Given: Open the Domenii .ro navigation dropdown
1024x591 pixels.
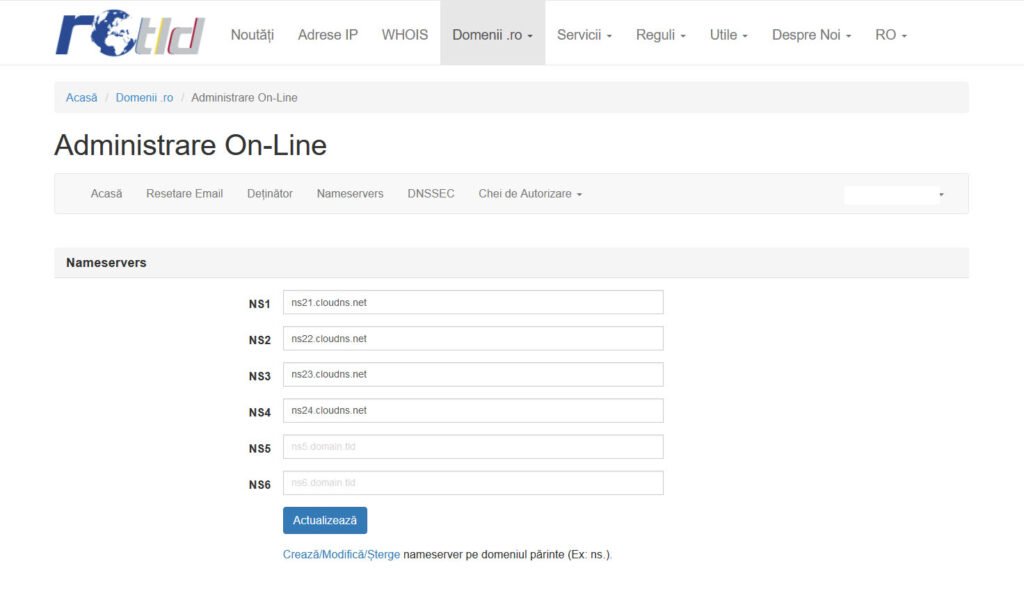Looking at the screenshot, I should tap(492, 33).
